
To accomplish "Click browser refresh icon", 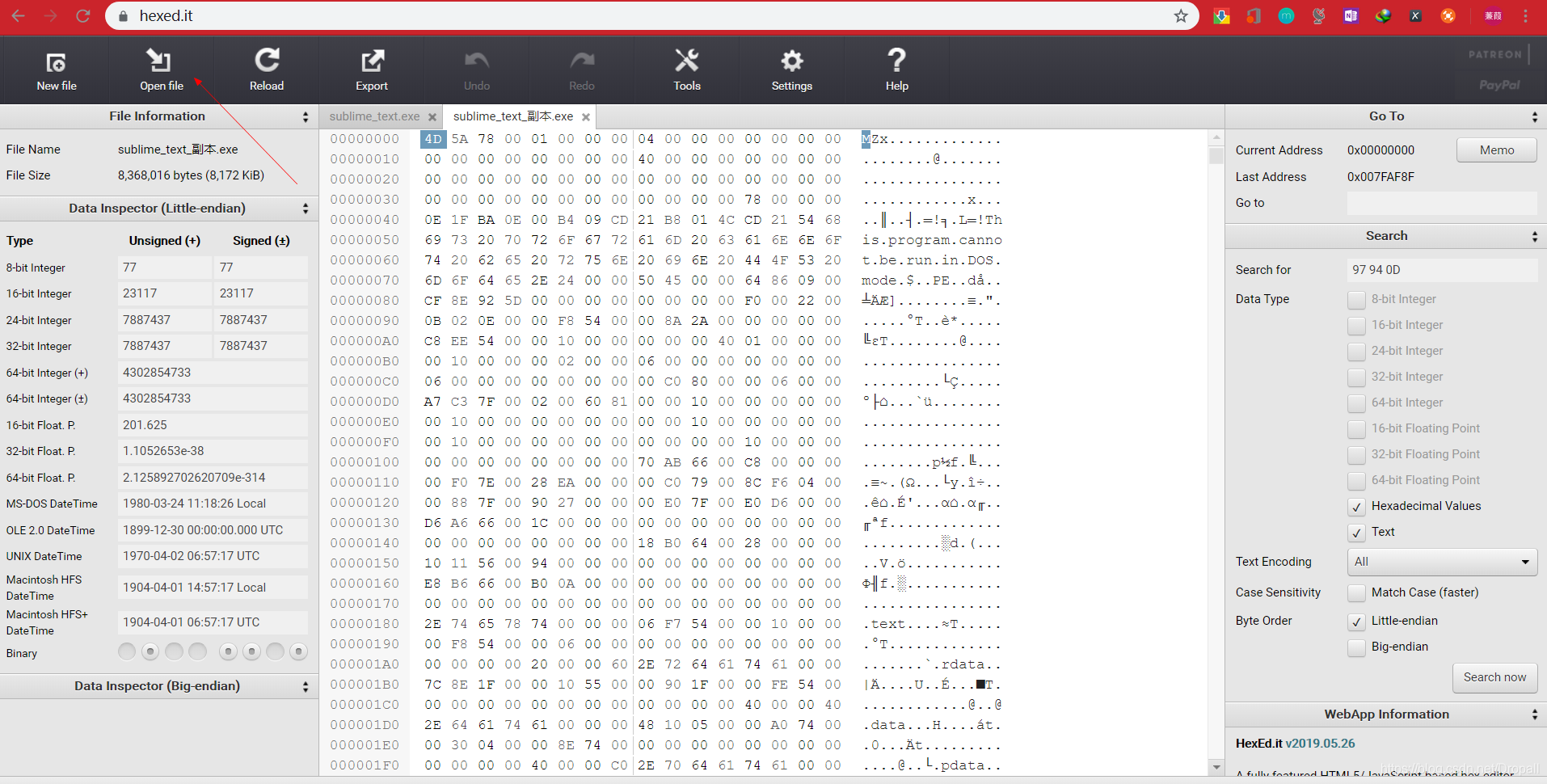I will [x=83, y=15].
